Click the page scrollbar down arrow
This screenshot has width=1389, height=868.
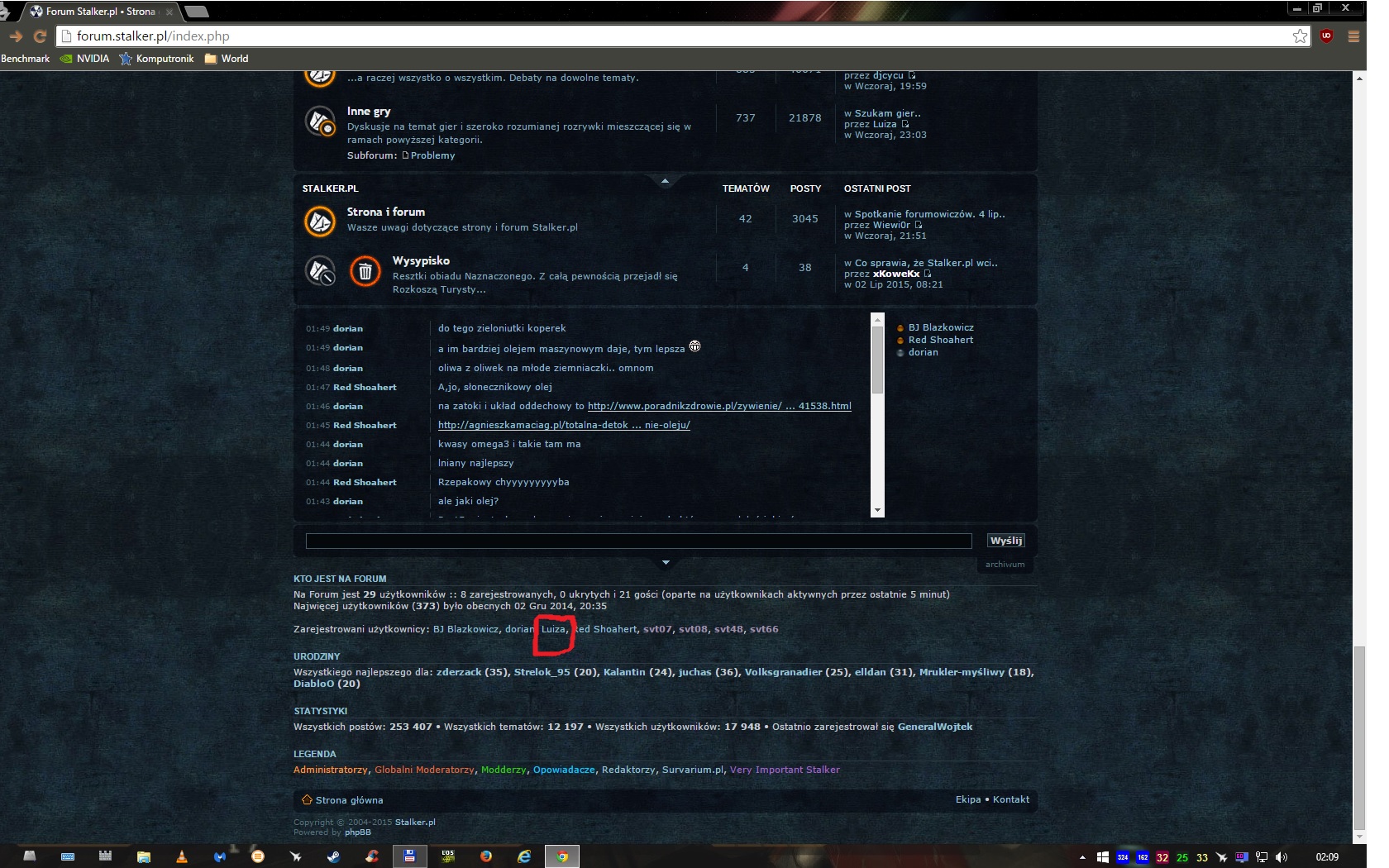(x=1359, y=837)
